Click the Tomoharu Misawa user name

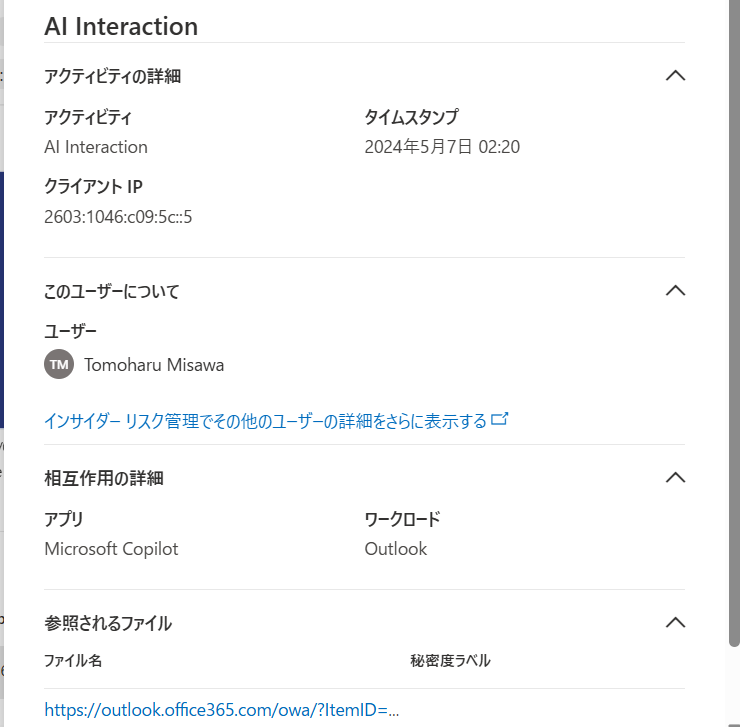pos(154,365)
